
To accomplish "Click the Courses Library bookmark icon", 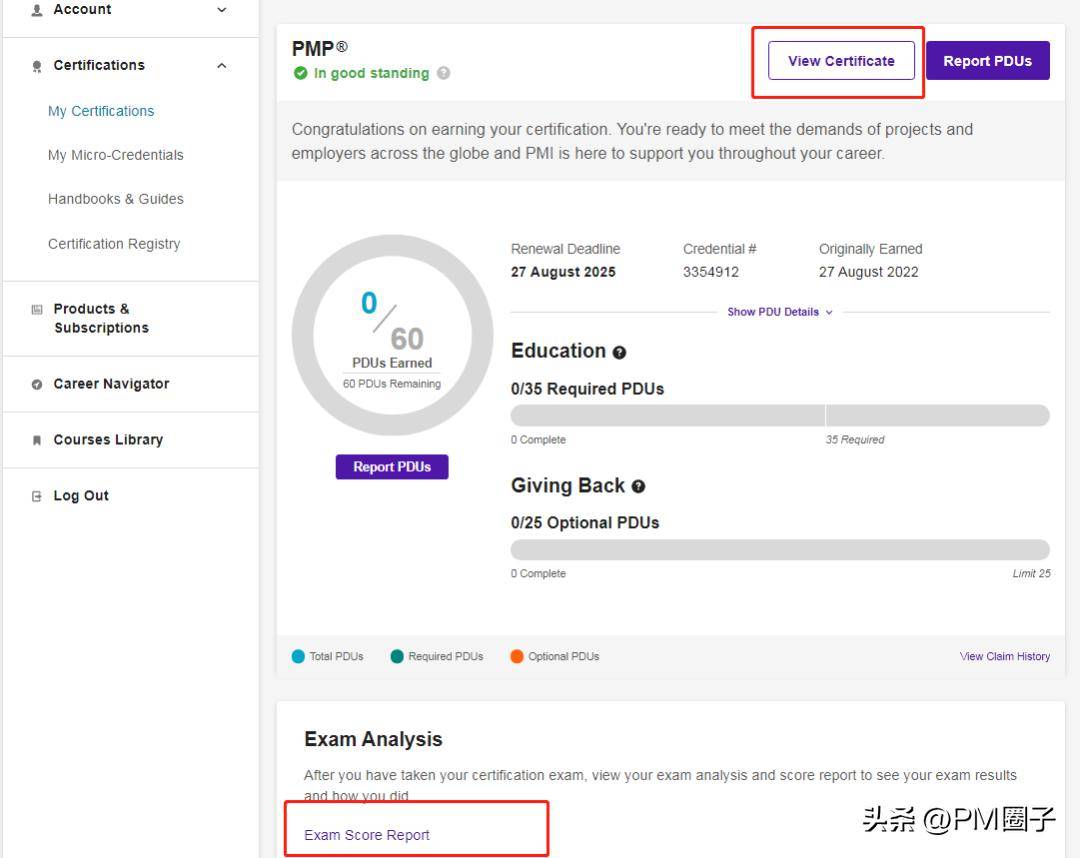I will tap(37, 440).
